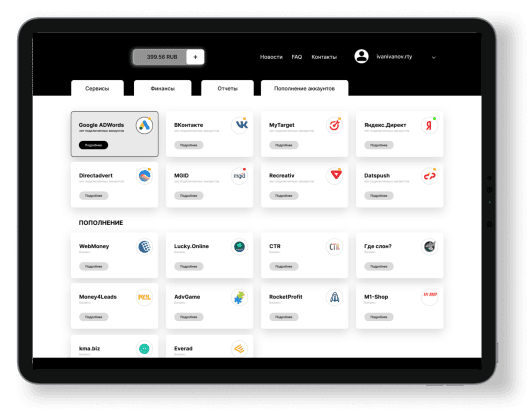Click the M1-Shop logo icon
Image resolution: width=531 pixels, height=413 pixels.
tap(429, 297)
